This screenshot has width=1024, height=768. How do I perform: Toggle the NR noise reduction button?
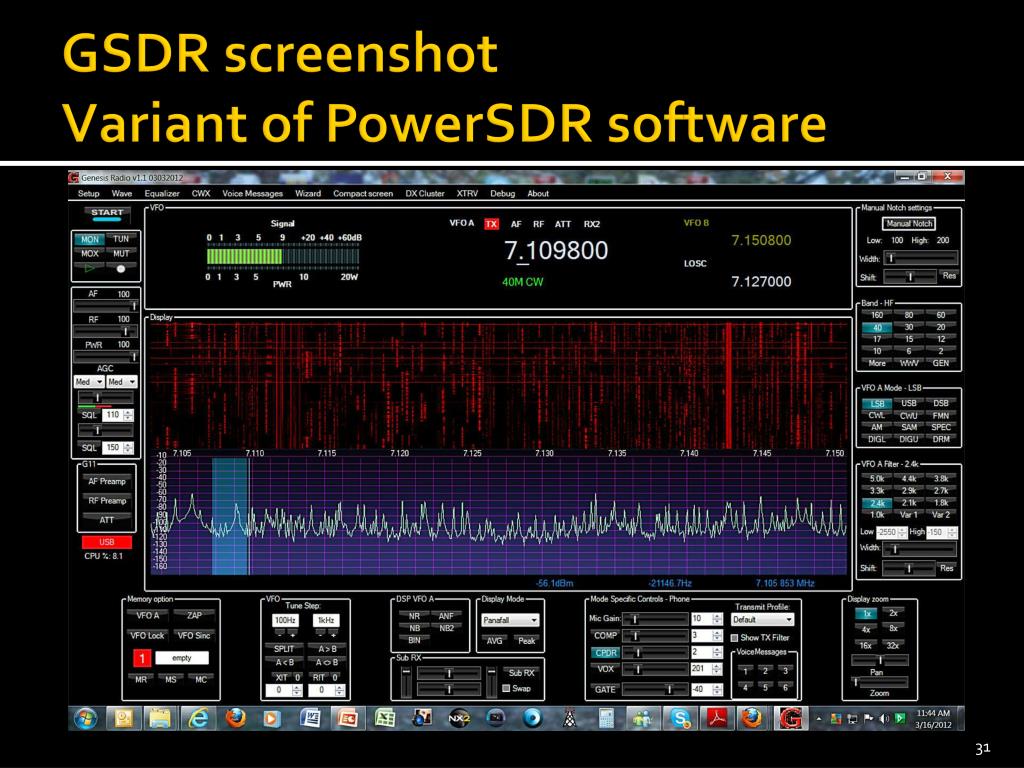(x=414, y=616)
